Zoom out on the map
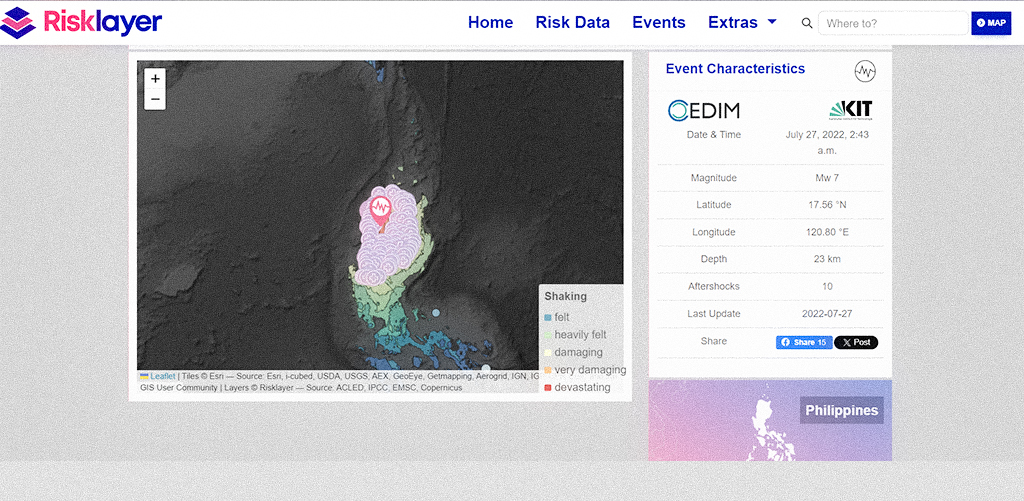Screen dimensions: 1024x501 [x=155, y=99]
